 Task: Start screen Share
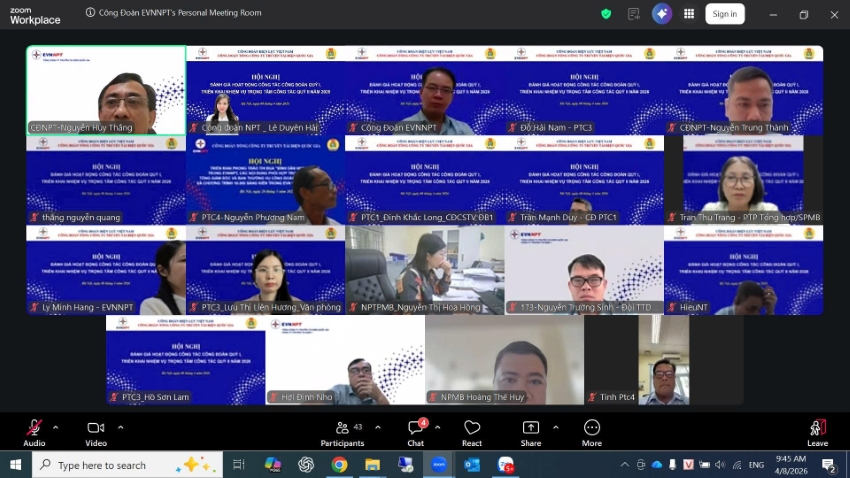[x=531, y=433]
